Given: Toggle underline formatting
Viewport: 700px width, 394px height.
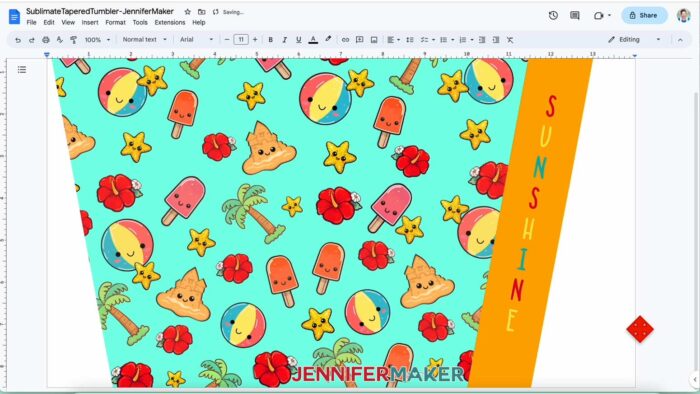Looking at the screenshot, I should click(x=298, y=40).
